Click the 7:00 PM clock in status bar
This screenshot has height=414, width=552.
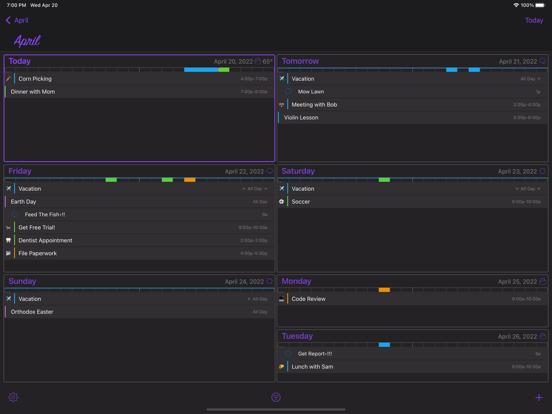tap(16, 5)
